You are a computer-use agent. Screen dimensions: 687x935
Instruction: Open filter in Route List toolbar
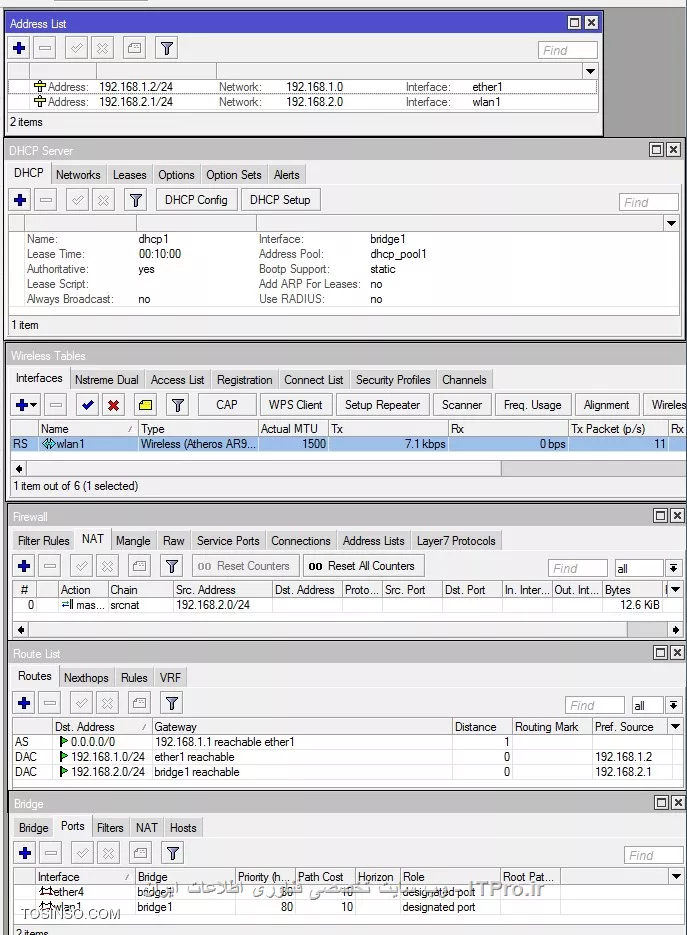point(172,703)
